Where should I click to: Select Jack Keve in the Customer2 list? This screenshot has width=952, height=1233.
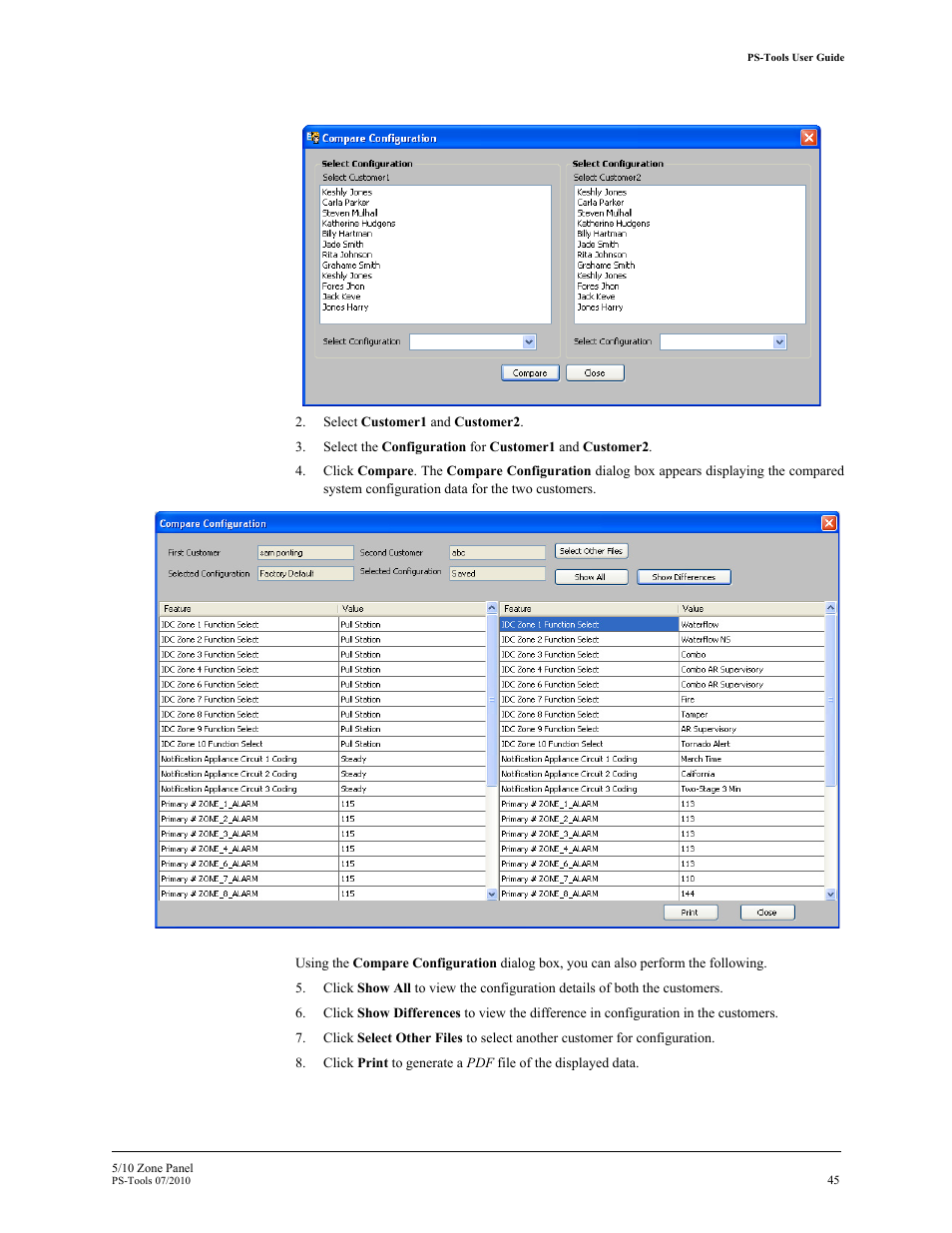pos(596,297)
